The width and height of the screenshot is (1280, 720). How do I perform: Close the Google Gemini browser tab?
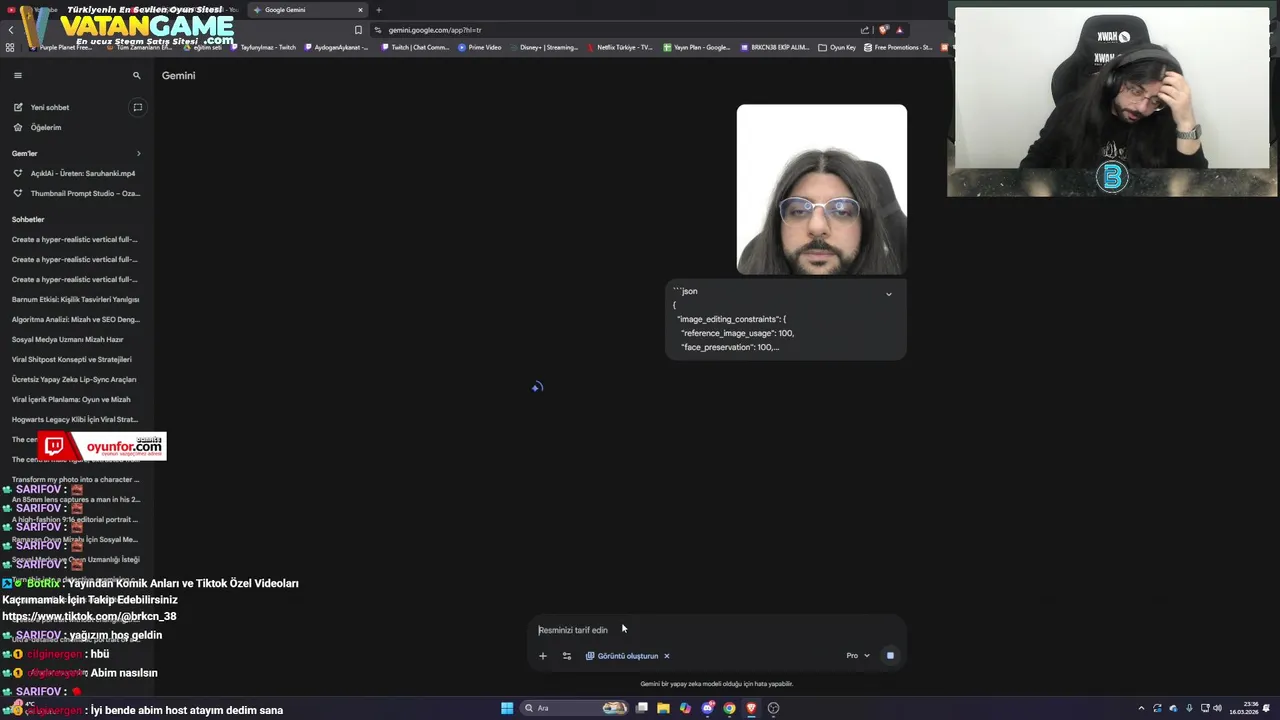point(360,10)
